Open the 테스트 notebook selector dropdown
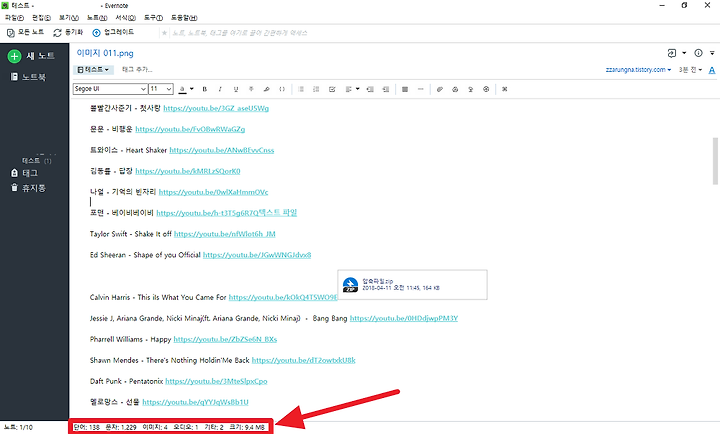 (93, 70)
